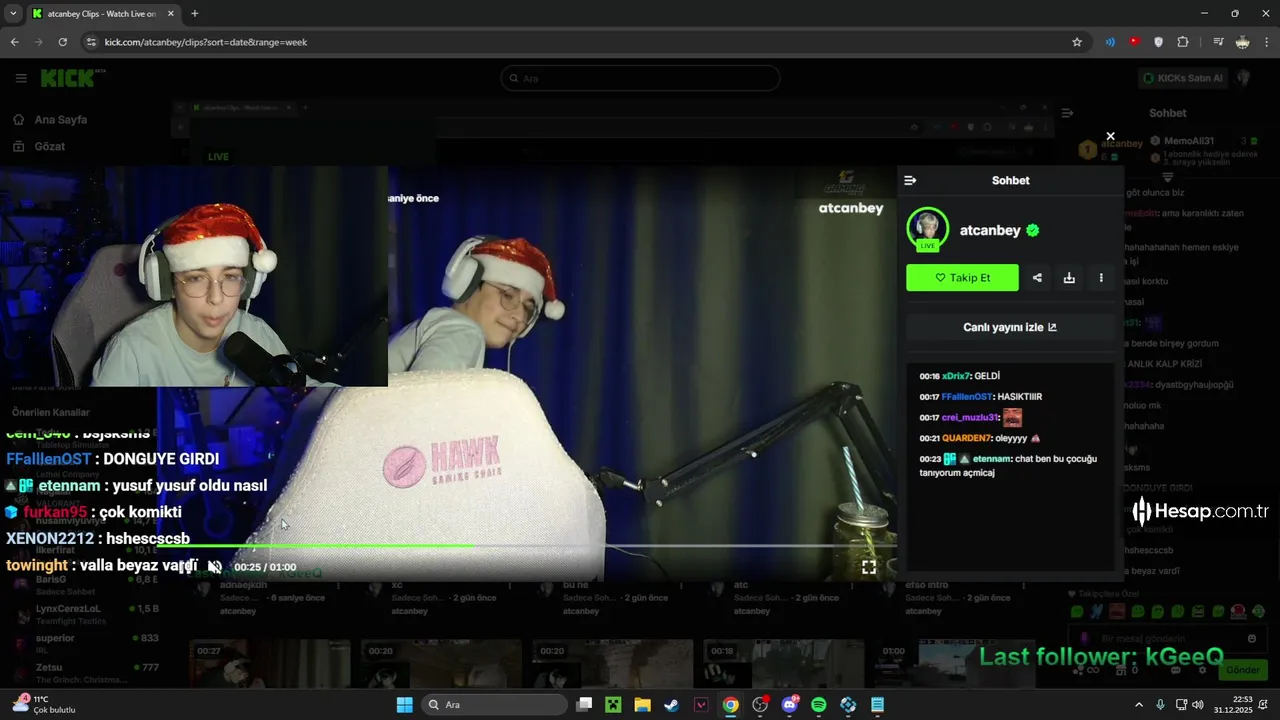Unmute the clip player volume
The image size is (1280, 720).
[x=214, y=567]
